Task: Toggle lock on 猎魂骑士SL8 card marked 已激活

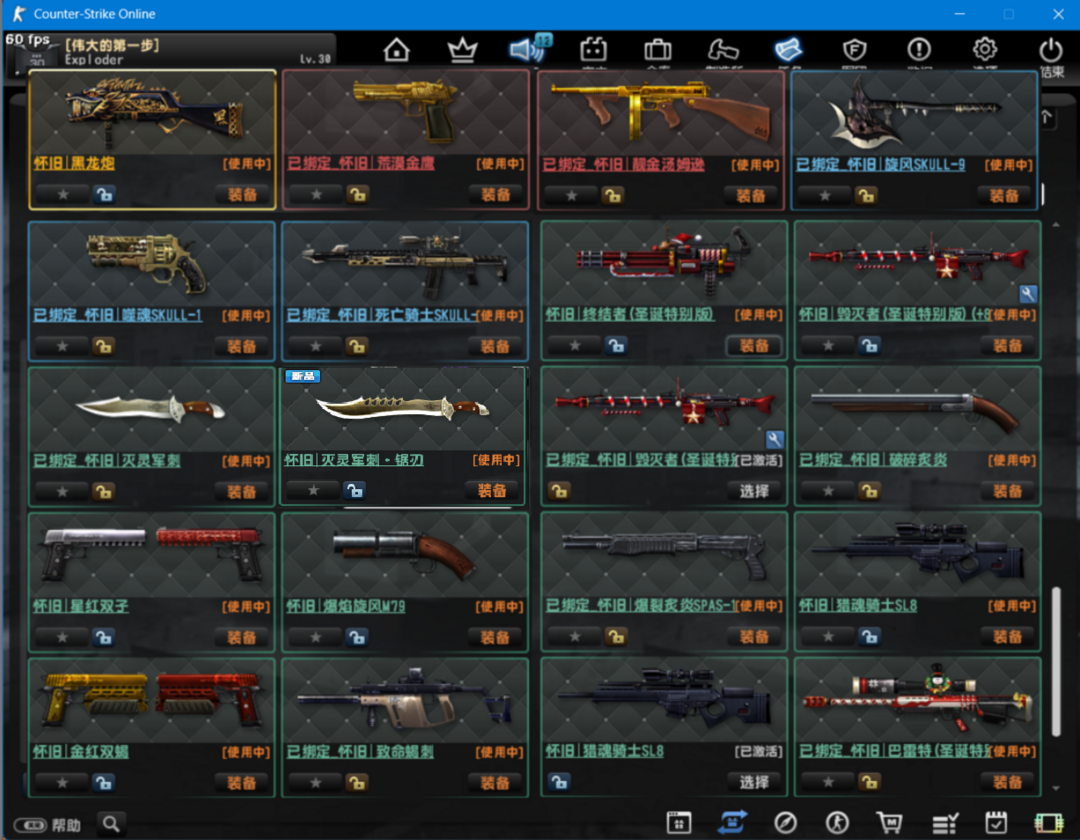Action: tap(559, 781)
